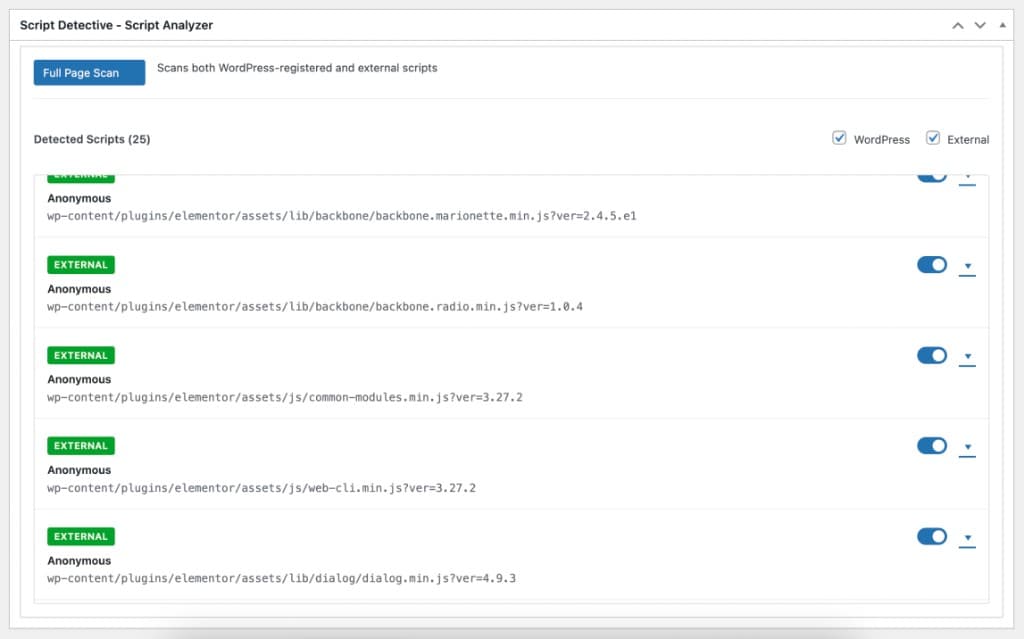Open the dialog.min.js dropdown arrow

(x=966, y=539)
